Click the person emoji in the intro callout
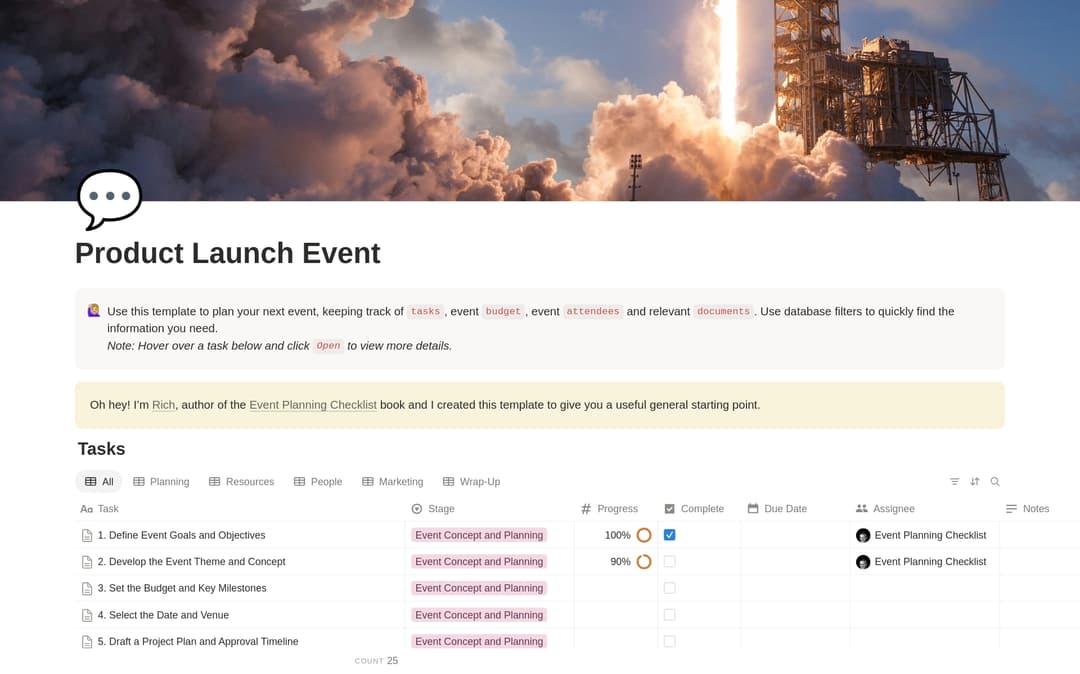 tap(94, 310)
